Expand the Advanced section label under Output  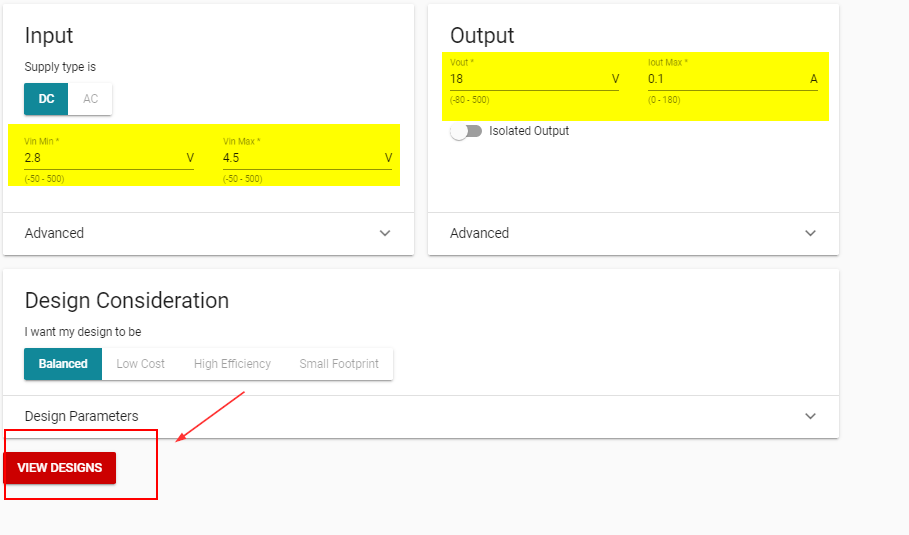[x=479, y=233]
